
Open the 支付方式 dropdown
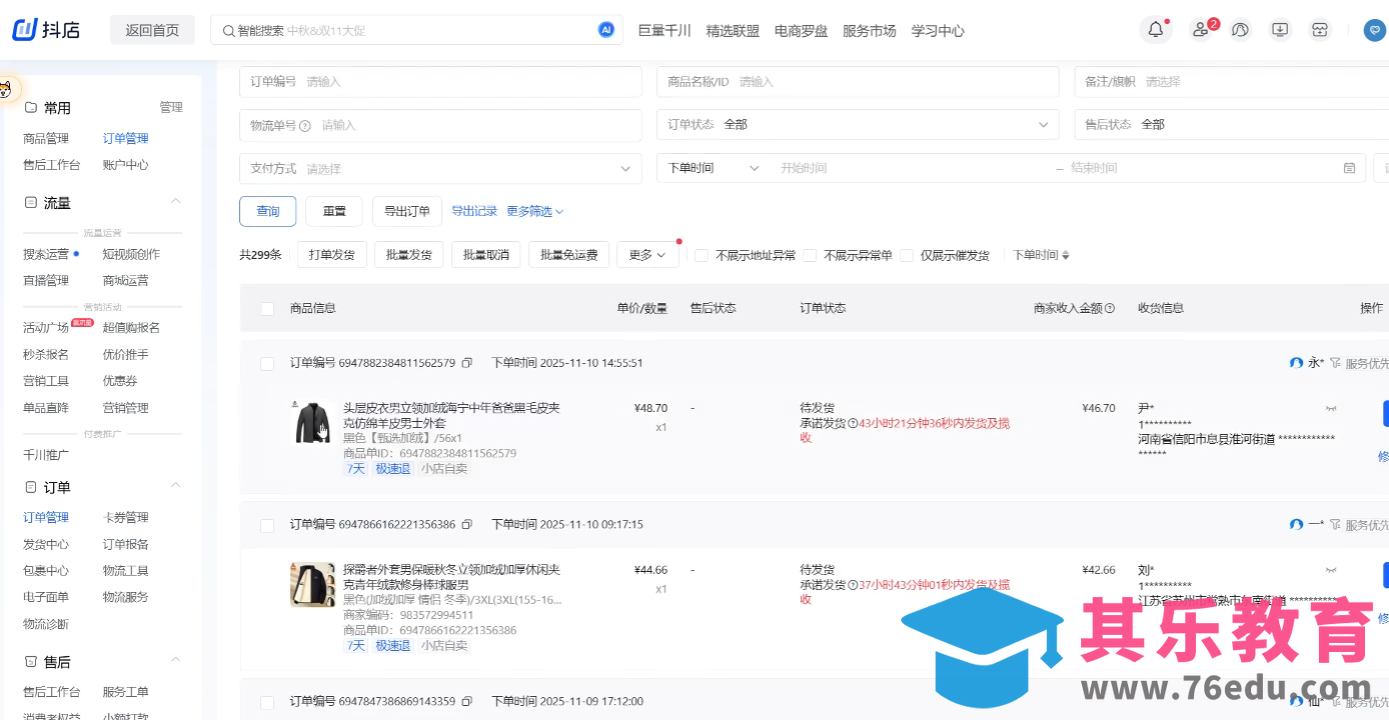(440, 168)
